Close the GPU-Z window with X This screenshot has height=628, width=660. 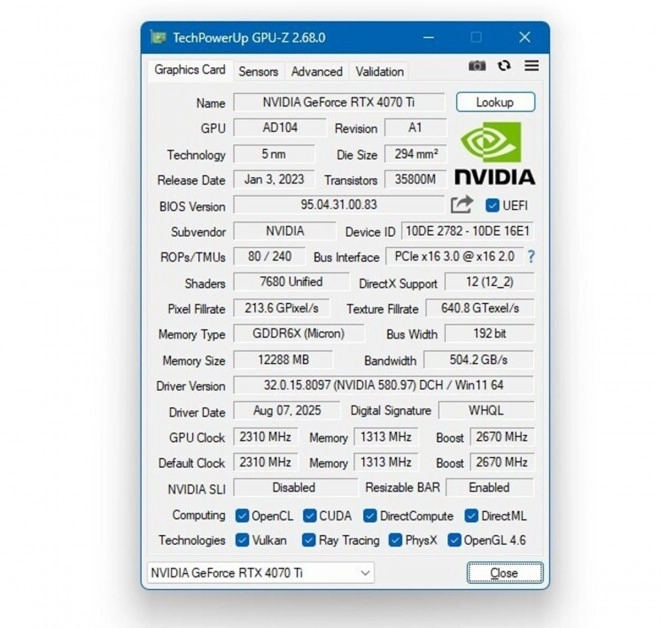[524, 37]
